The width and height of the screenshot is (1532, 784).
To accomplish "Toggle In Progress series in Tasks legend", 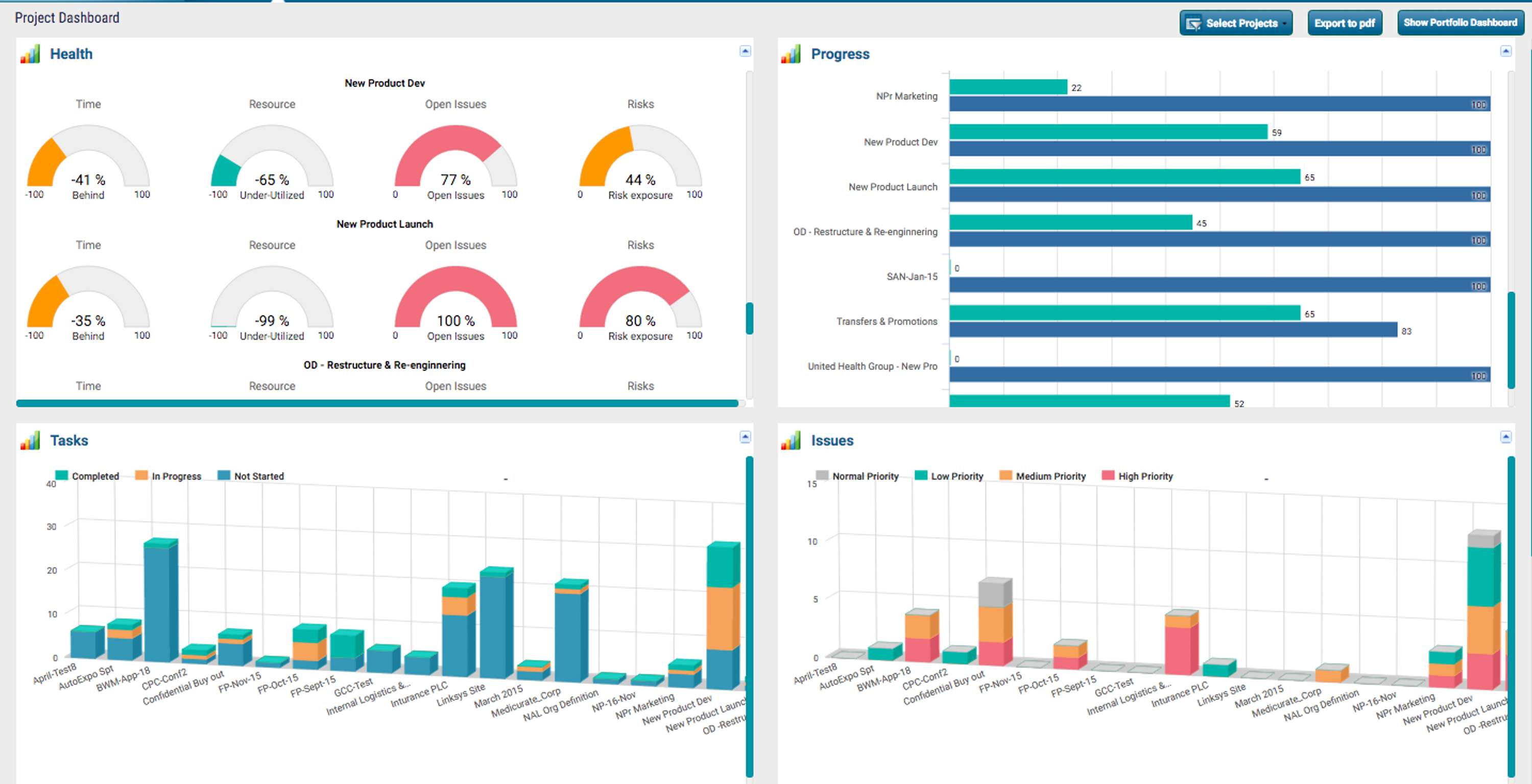I will 169,476.
